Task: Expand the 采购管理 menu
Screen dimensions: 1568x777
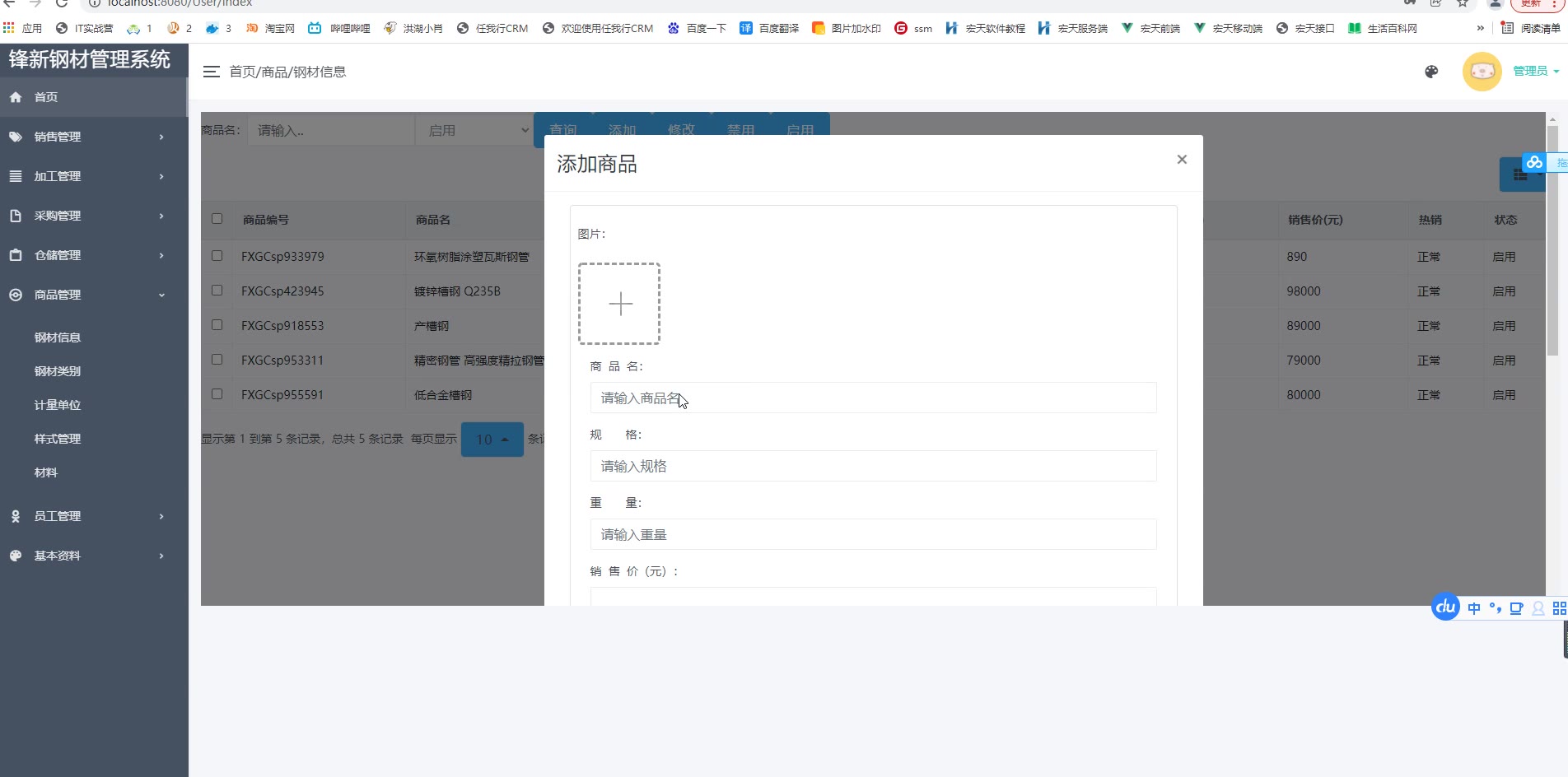Action: point(94,216)
